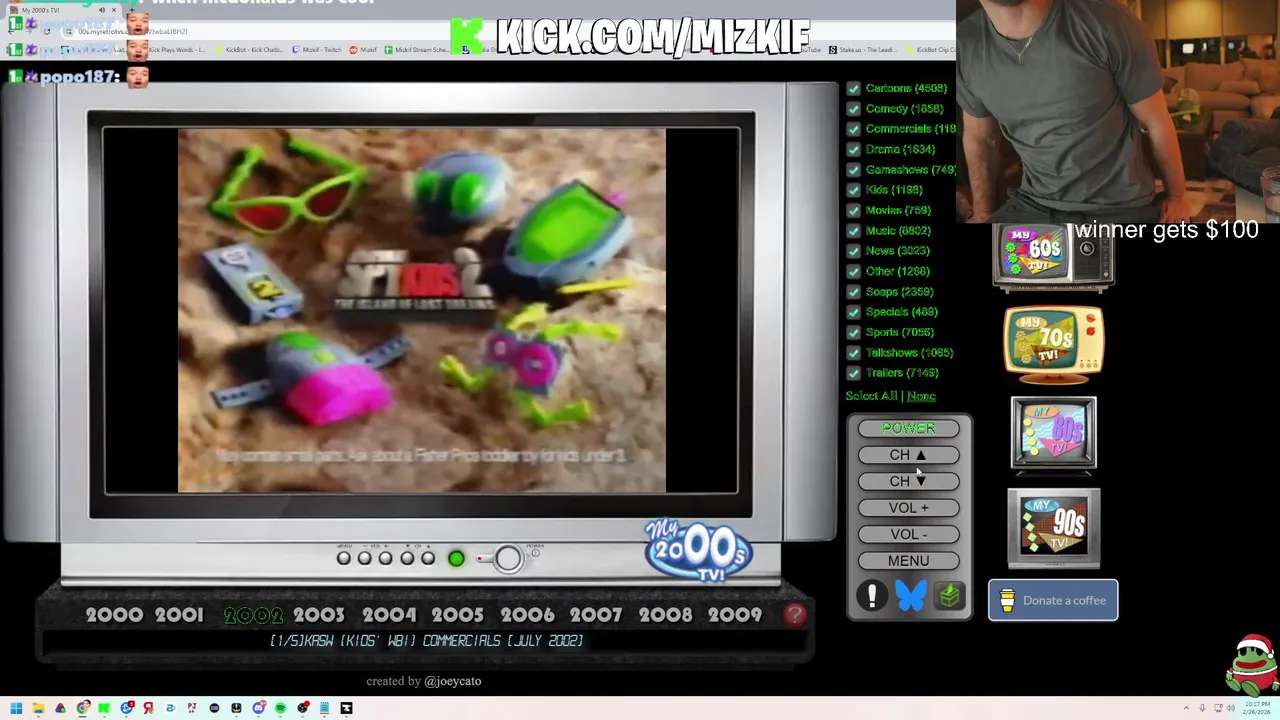Uncheck the Other category checkbox

pyautogui.click(x=853, y=271)
